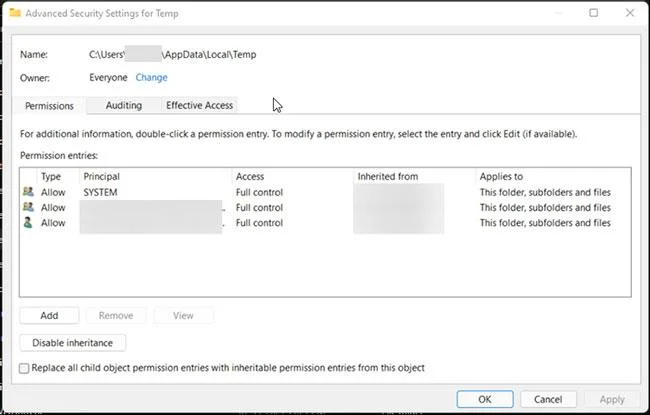Confirm the dialog with OK
Image resolution: width=650 pixels, height=415 pixels.
[485, 399]
